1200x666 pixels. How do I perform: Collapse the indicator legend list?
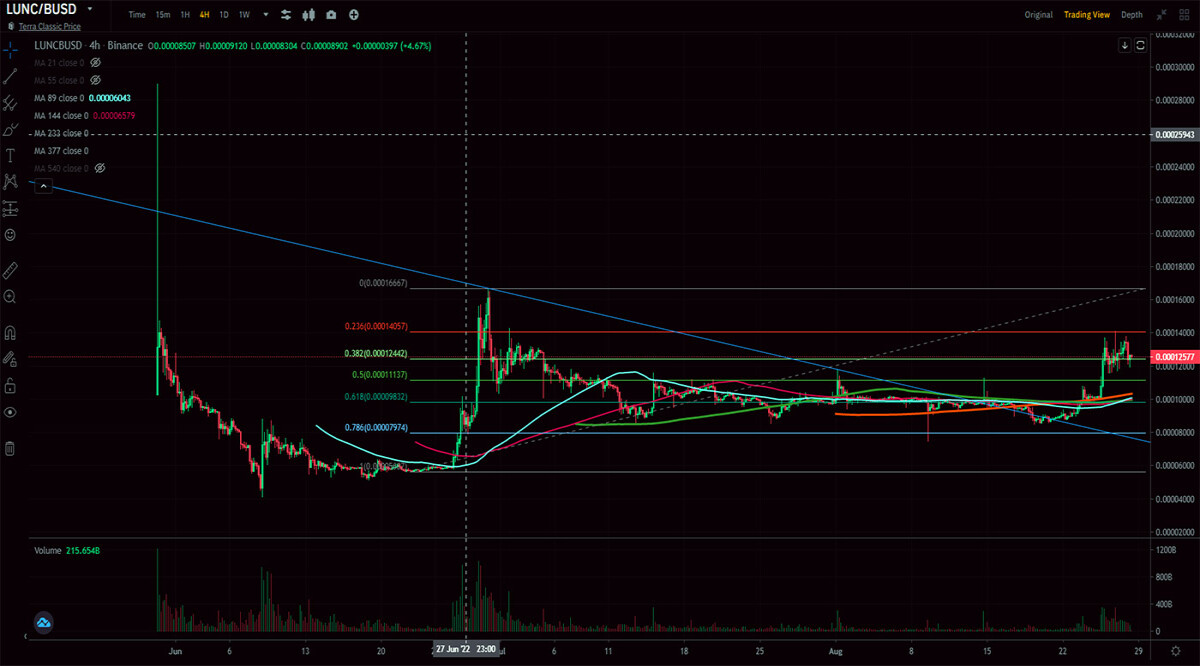click(43, 186)
